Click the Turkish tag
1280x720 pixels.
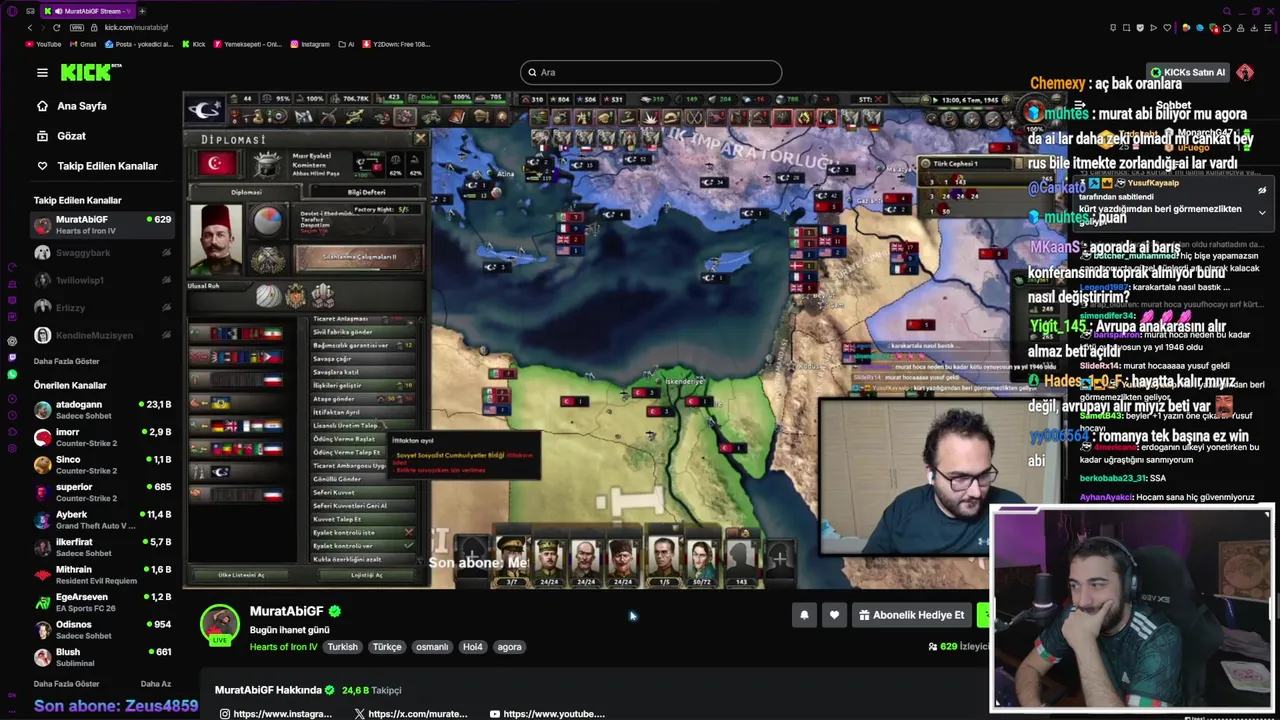point(342,647)
